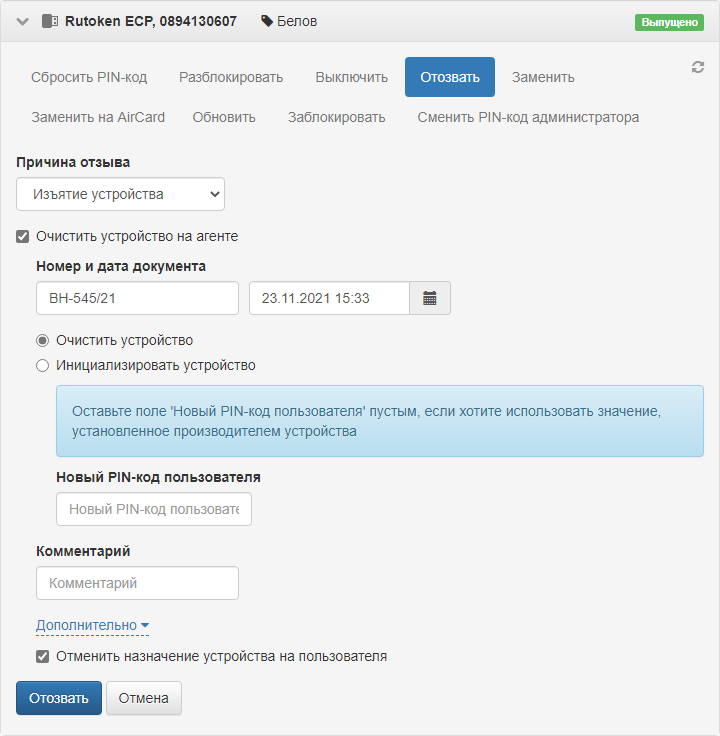
Task: Open the 'Разблокировать' tab
Action: tap(231, 77)
